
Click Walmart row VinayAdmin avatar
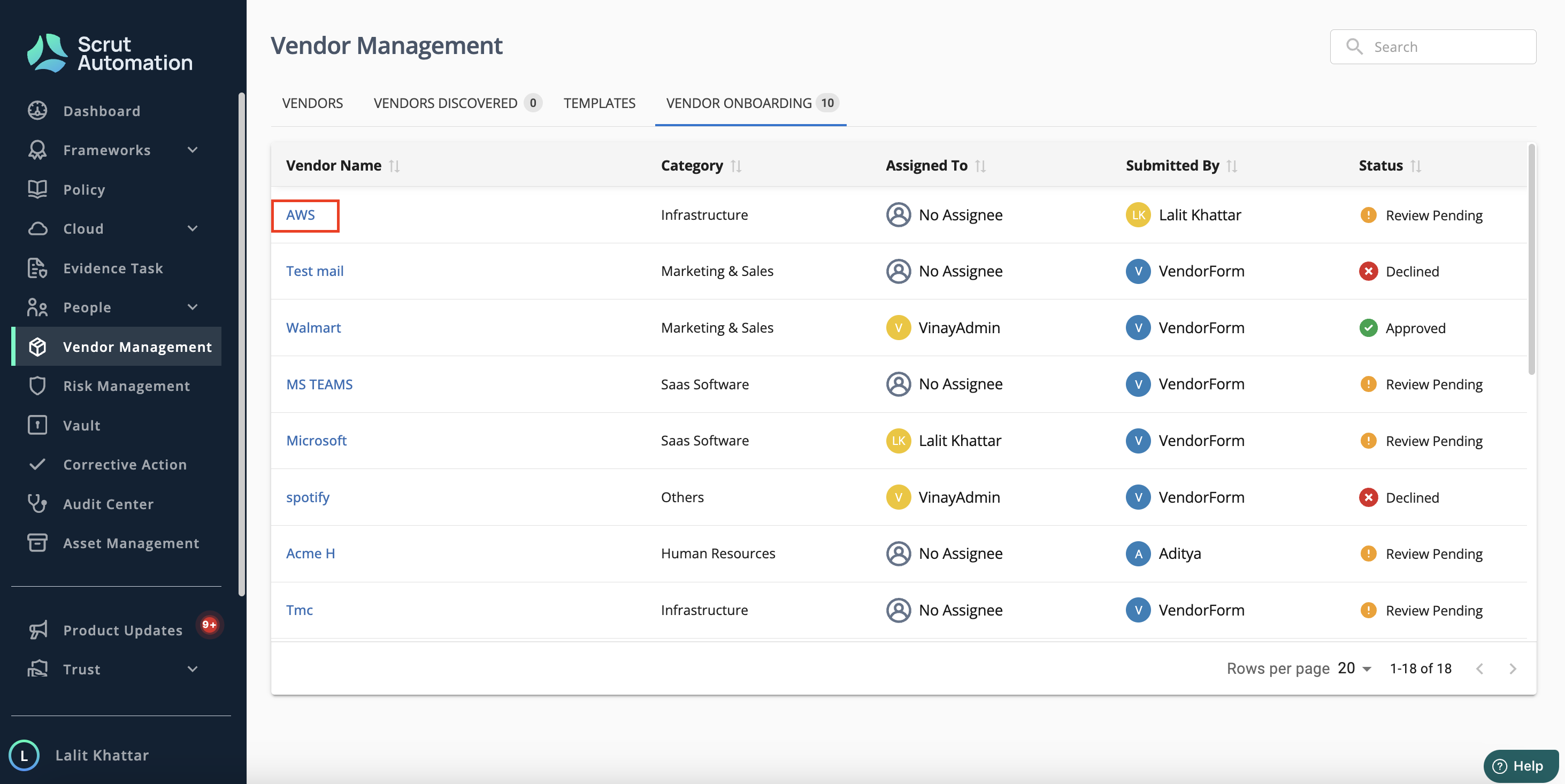click(898, 328)
